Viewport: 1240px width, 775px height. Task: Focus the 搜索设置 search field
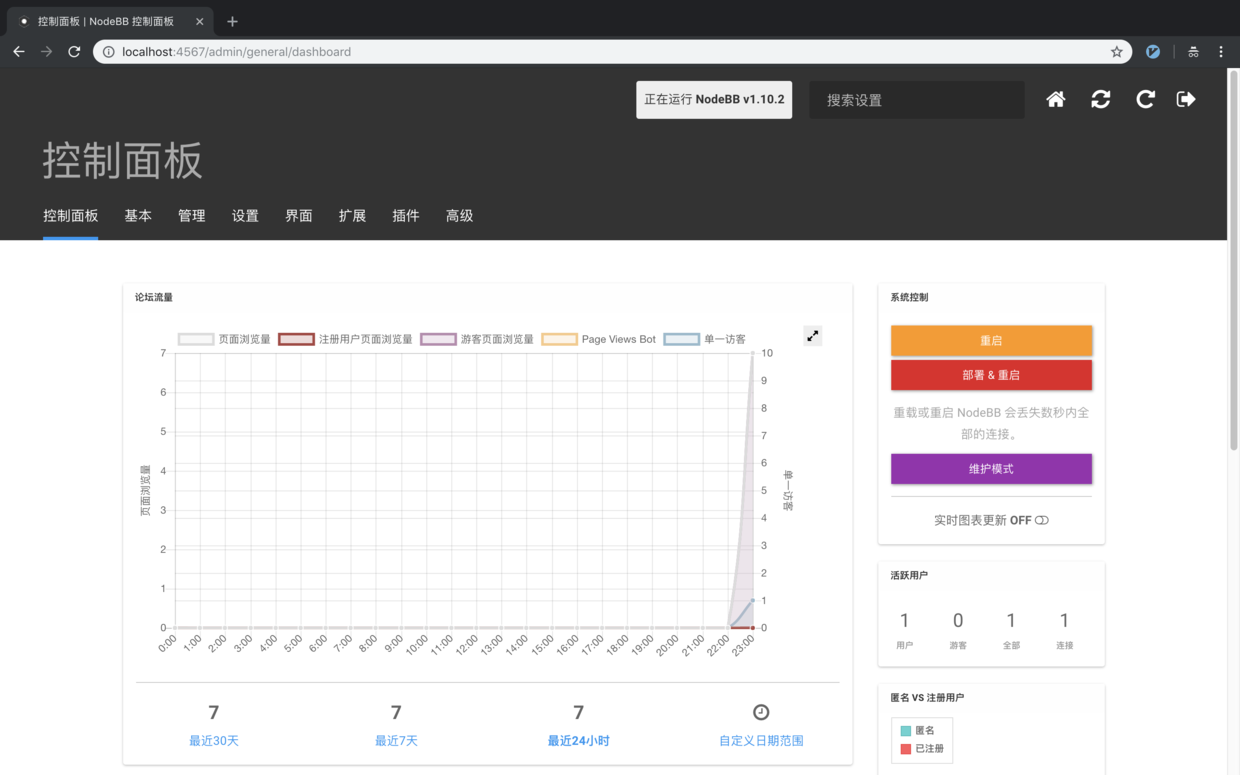(916, 100)
